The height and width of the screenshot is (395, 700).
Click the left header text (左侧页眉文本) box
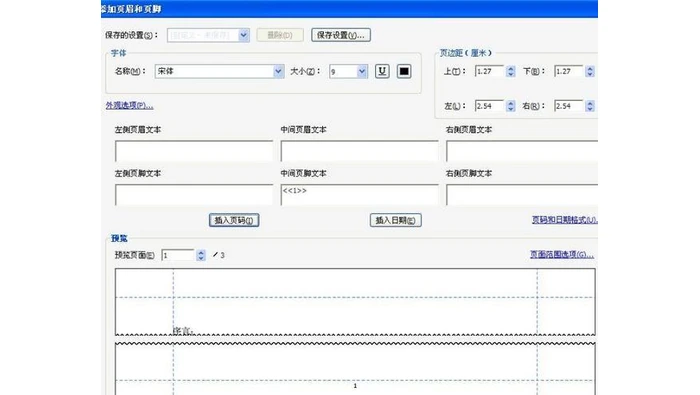tap(194, 151)
